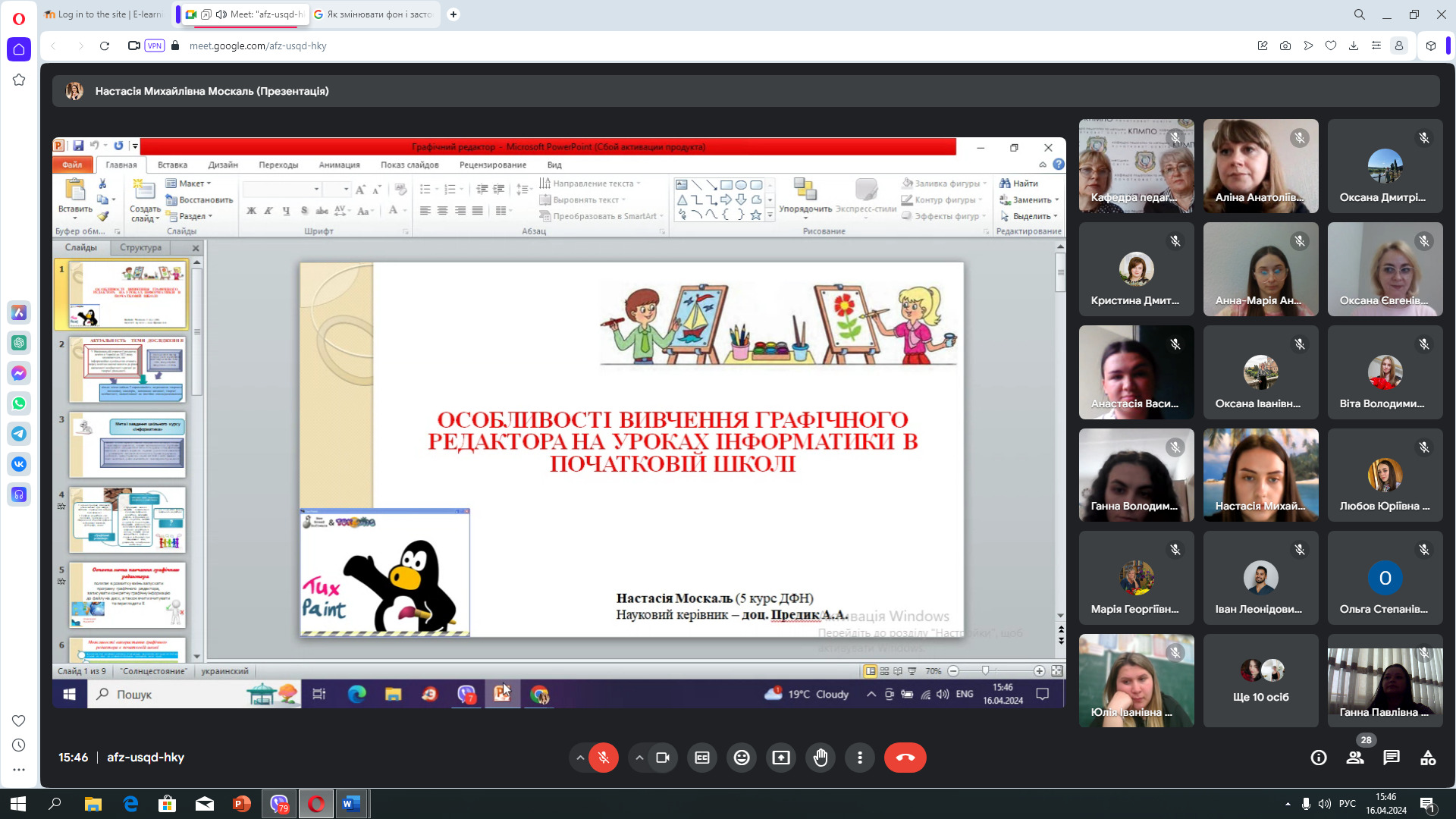Click the meet.google.com address bar
The image size is (1456, 819).
(x=258, y=45)
